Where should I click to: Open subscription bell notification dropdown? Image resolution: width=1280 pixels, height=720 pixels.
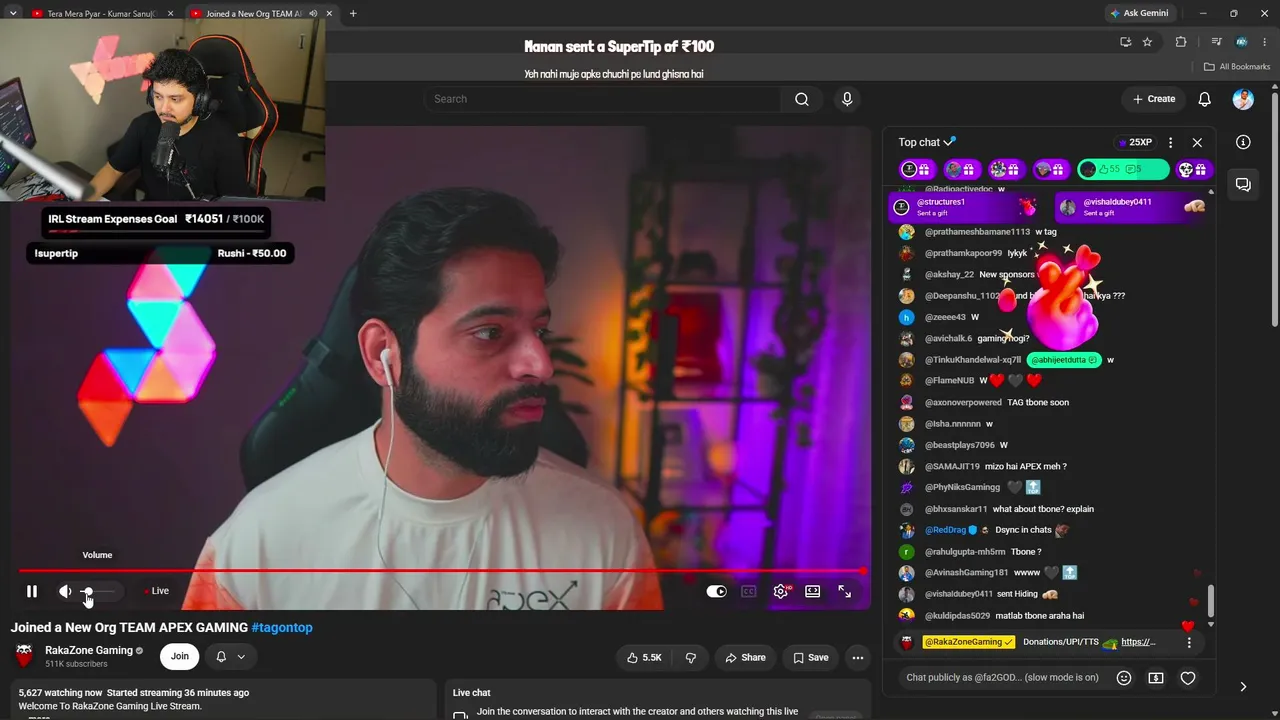click(230, 657)
